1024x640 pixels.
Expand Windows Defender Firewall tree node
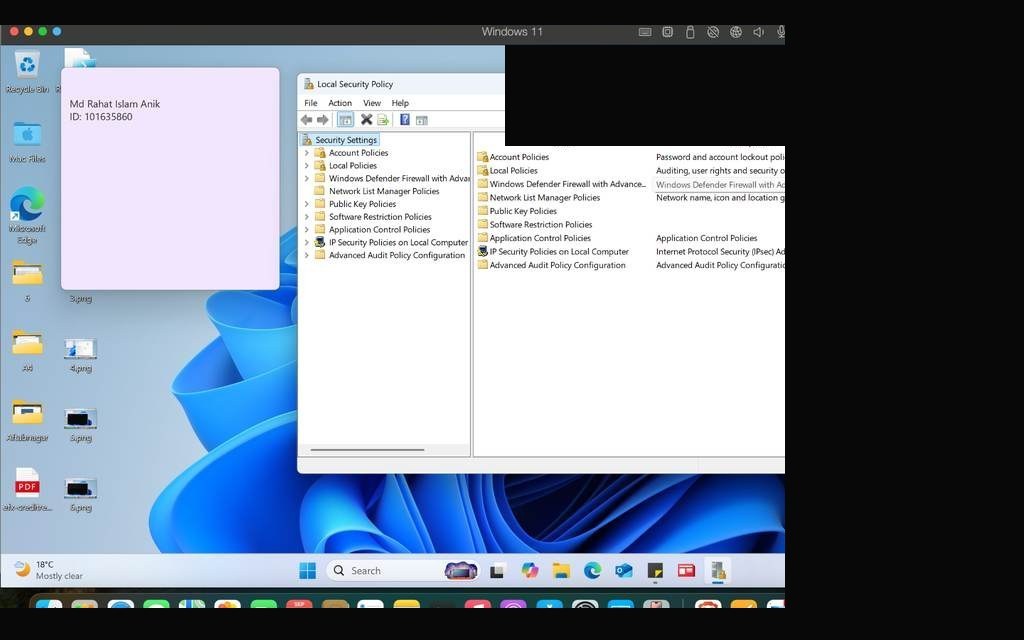click(x=307, y=178)
